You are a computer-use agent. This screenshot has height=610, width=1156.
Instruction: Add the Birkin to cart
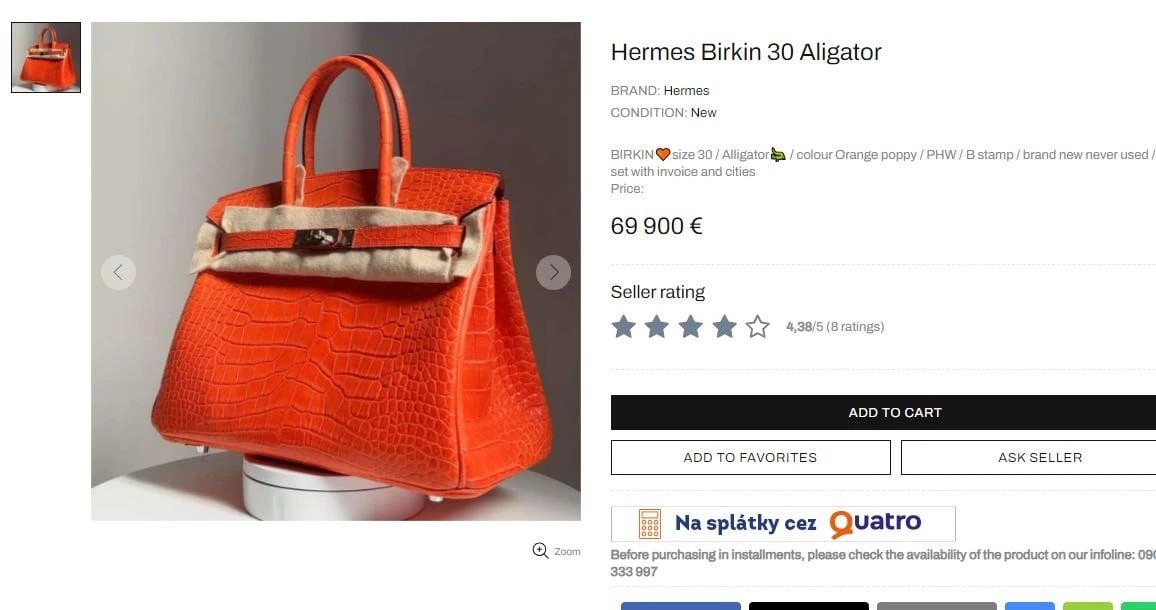pos(883,412)
